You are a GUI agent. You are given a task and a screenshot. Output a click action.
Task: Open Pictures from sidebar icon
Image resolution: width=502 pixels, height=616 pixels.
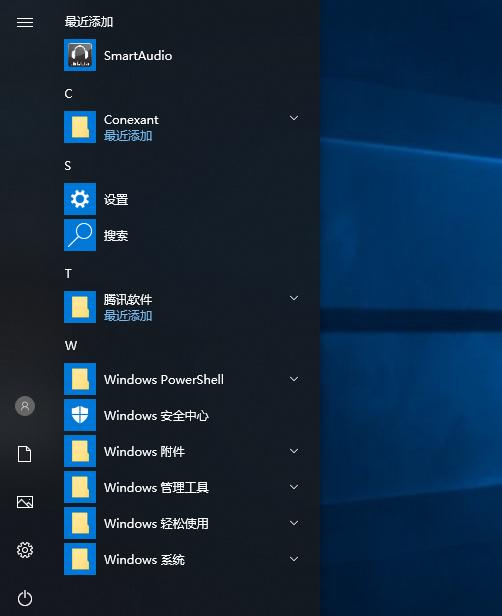[x=25, y=502]
